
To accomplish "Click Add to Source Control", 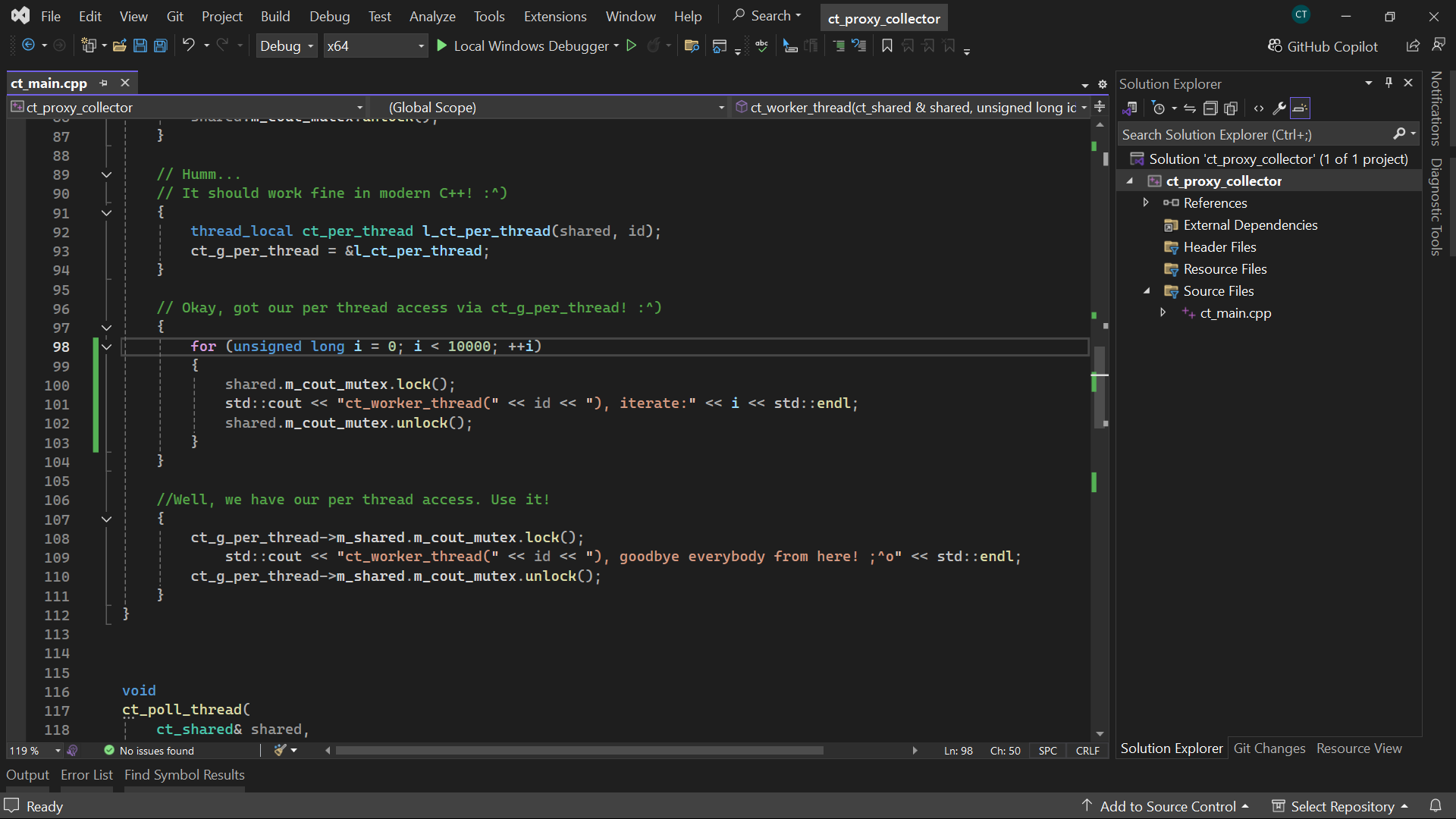I will pos(1167,806).
